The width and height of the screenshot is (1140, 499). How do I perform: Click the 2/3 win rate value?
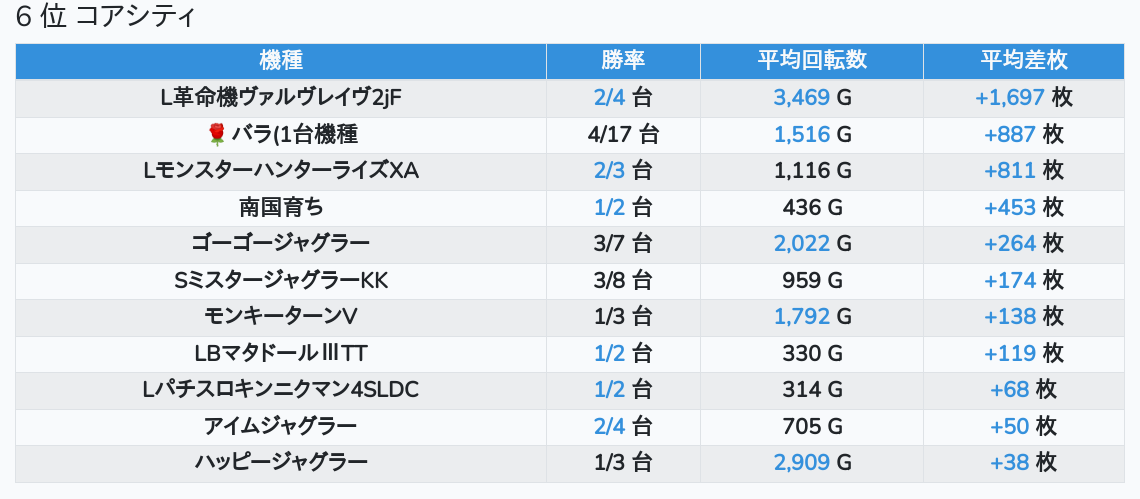click(608, 170)
